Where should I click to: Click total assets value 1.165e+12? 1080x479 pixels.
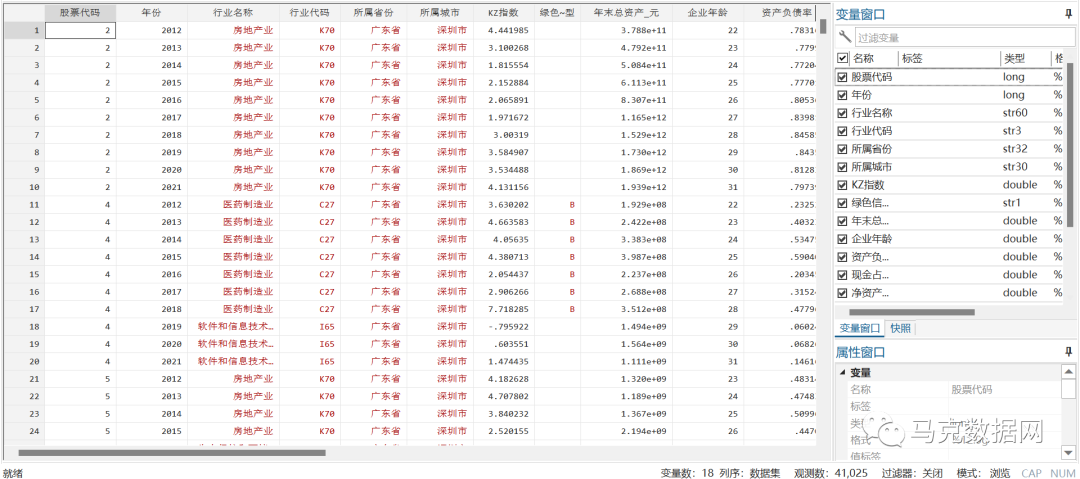click(x=643, y=118)
